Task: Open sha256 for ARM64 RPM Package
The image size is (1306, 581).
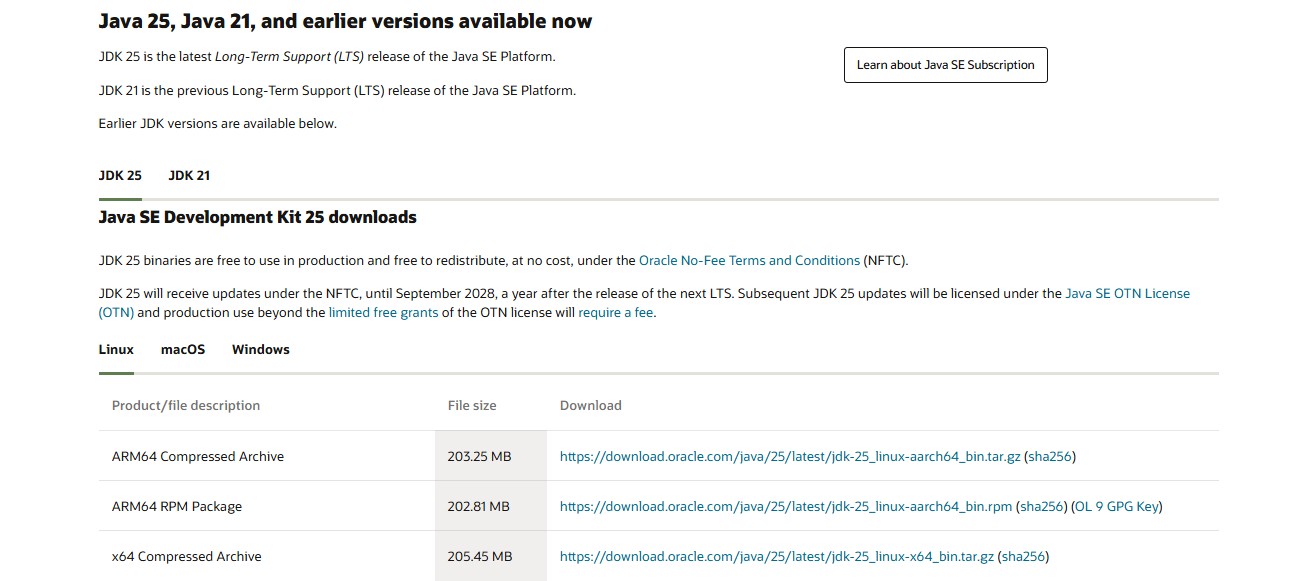Action: coord(1041,507)
